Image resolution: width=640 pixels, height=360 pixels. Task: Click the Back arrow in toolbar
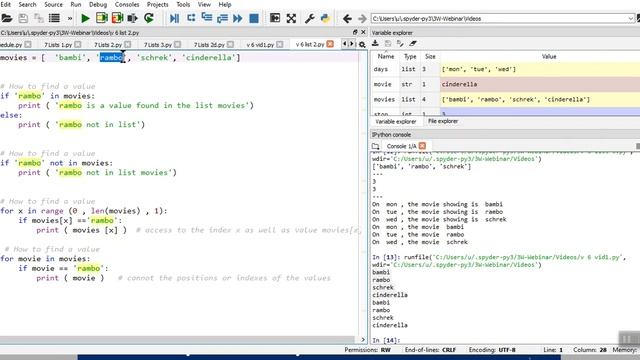pyautogui.click(x=347, y=18)
